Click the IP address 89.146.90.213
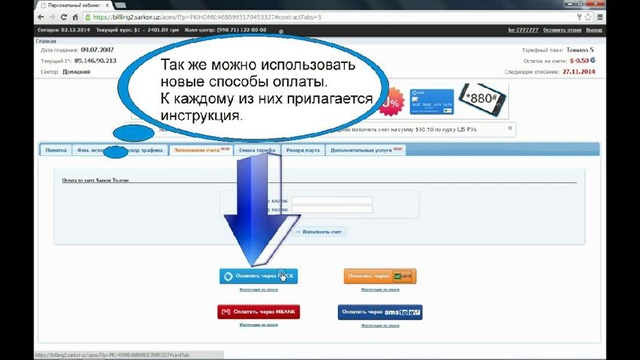Image resolution: width=640 pixels, height=360 pixels. click(x=96, y=60)
